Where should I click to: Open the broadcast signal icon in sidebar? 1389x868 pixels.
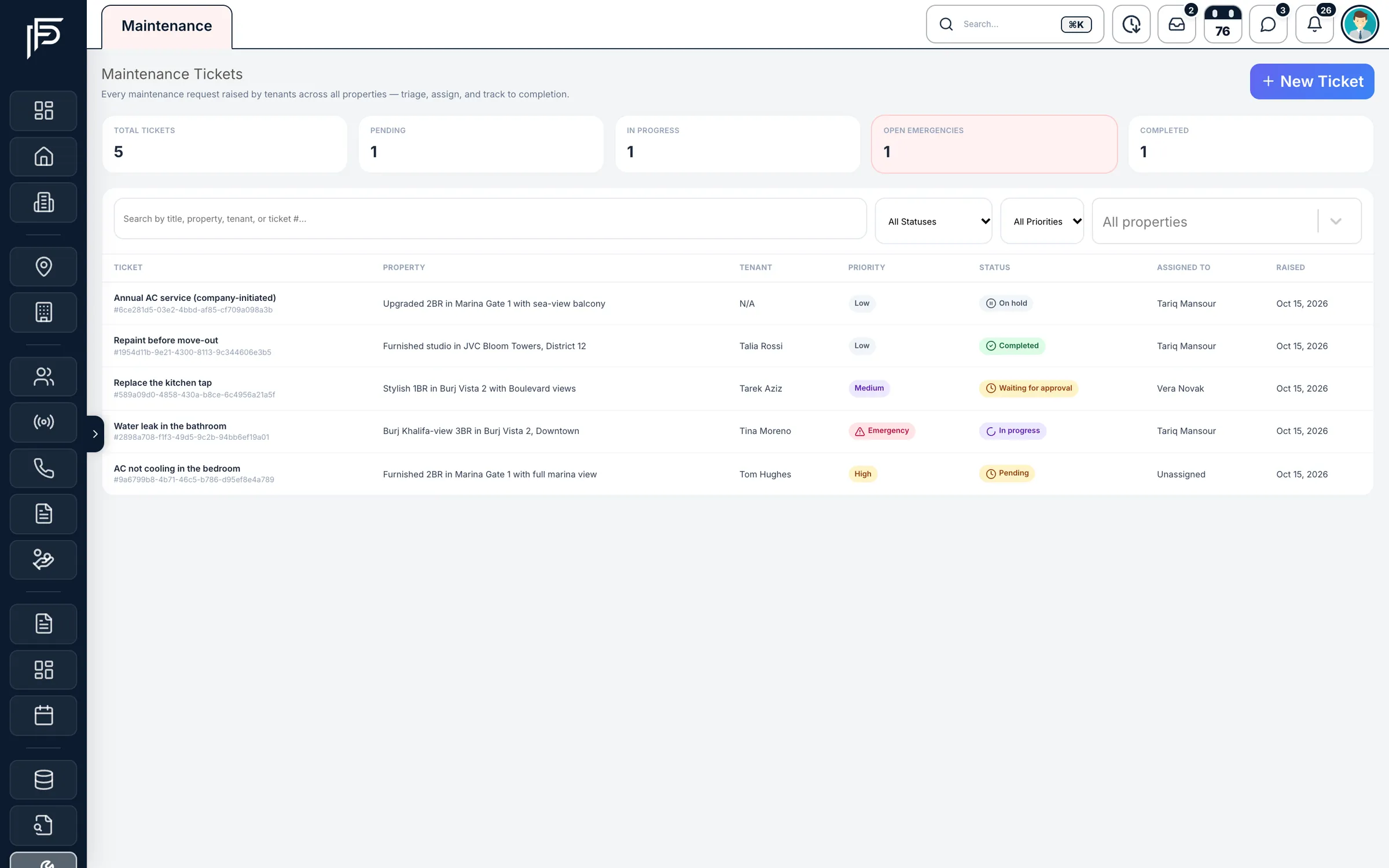(43, 422)
